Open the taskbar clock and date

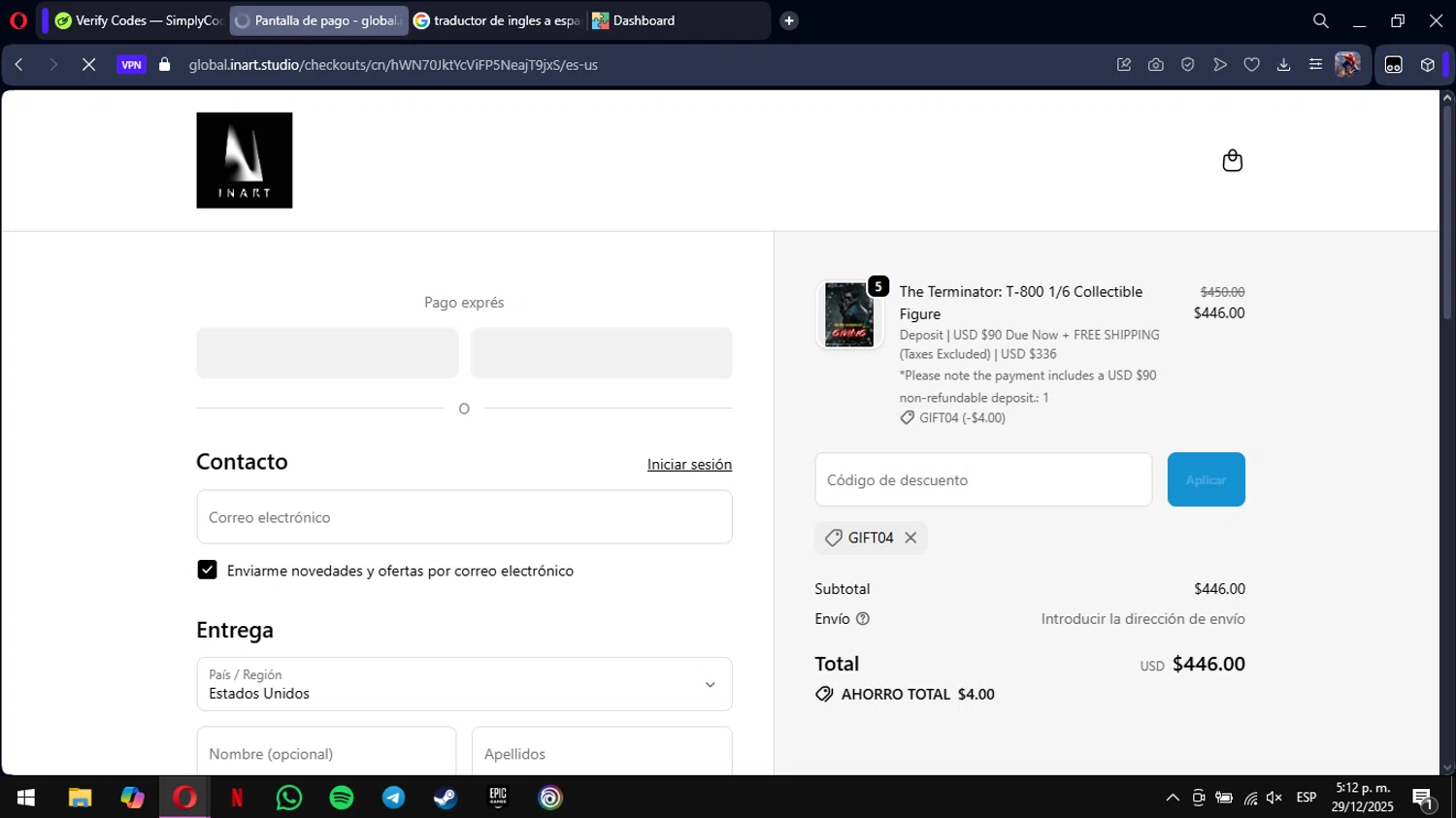(1363, 798)
